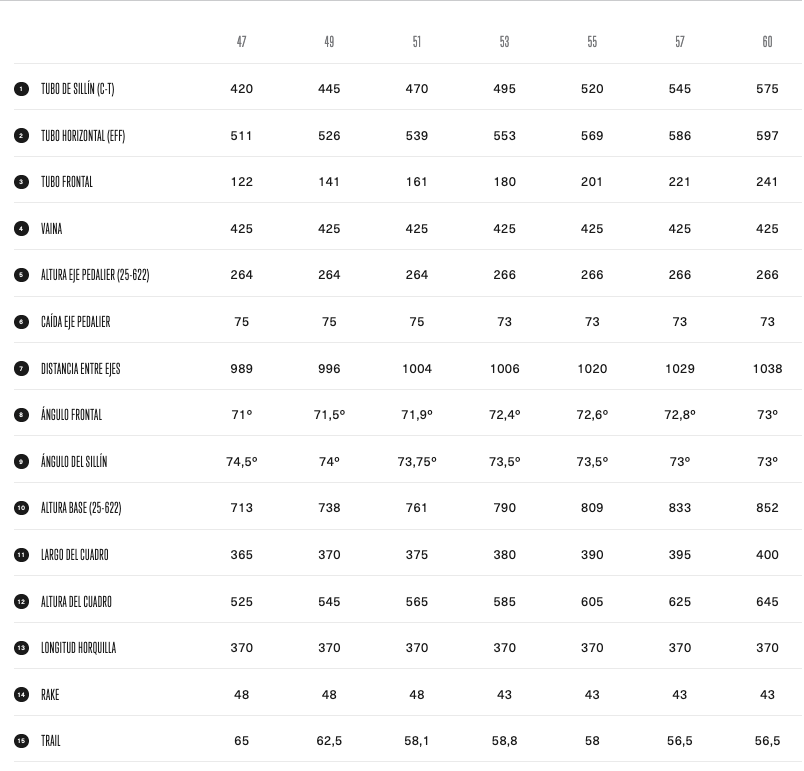This screenshot has height=771, width=804.
Task: Click the Tubo Horizontal (EFF) row label
Action: pyautogui.click(x=83, y=136)
